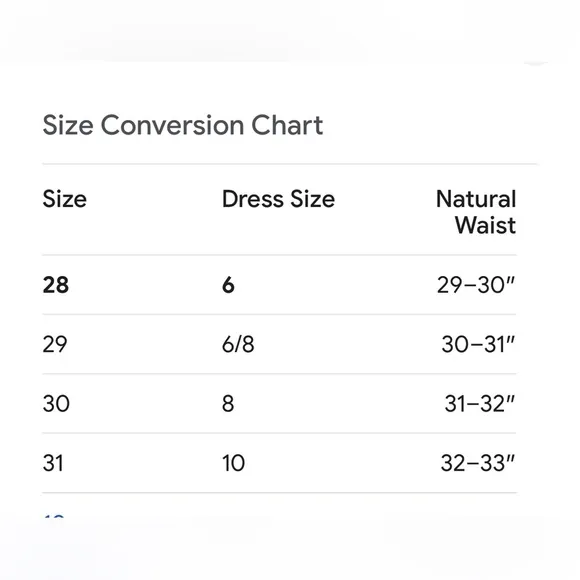Click the Size column header
This screenshot has height=580, width=580.
coord(65,199)
